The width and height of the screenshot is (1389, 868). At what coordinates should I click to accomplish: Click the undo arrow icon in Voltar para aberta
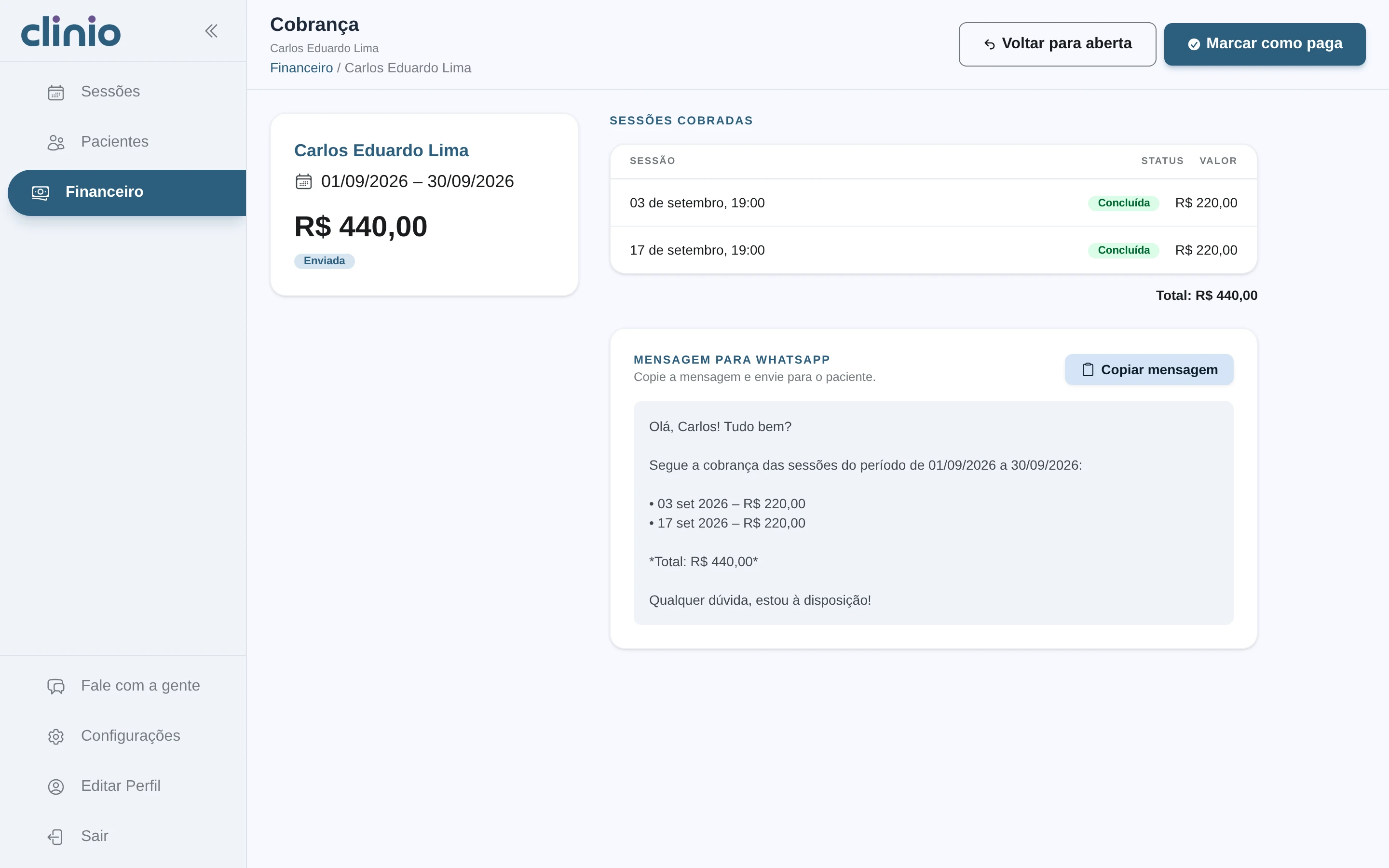click(x=990, y=44)
